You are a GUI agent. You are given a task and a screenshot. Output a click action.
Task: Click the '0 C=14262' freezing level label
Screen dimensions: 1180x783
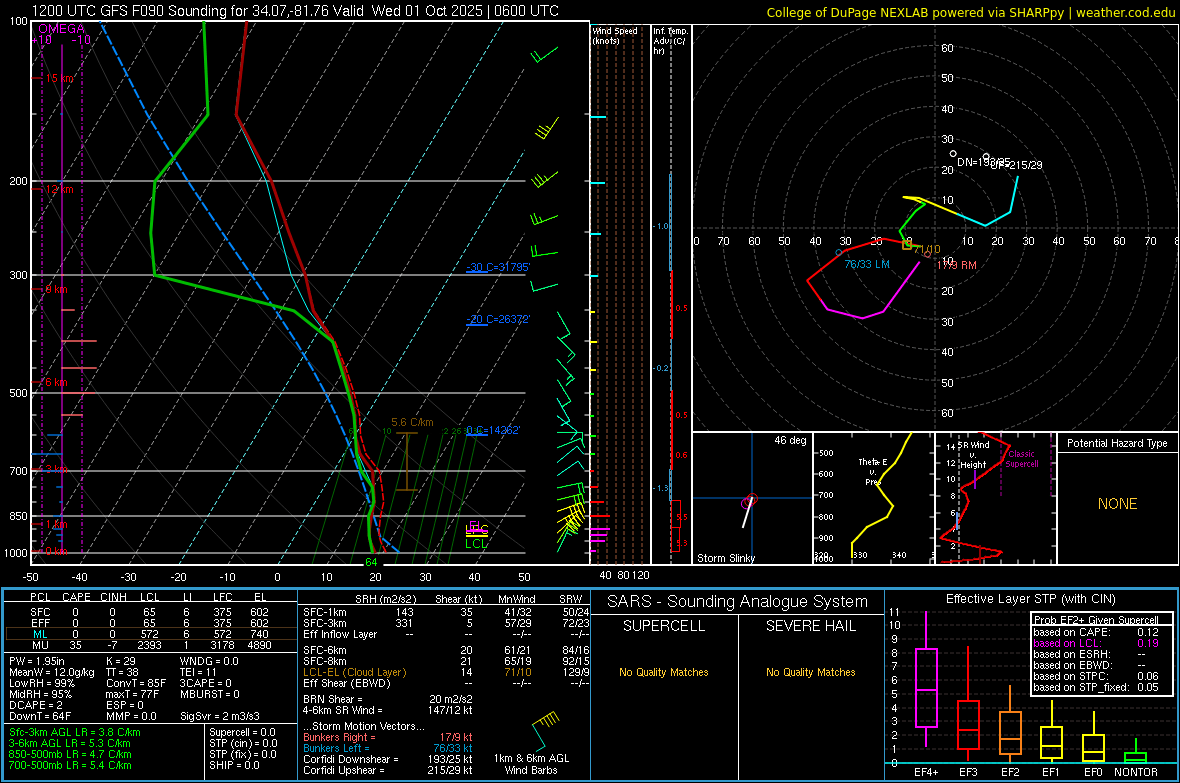click(x=493, y=431)
